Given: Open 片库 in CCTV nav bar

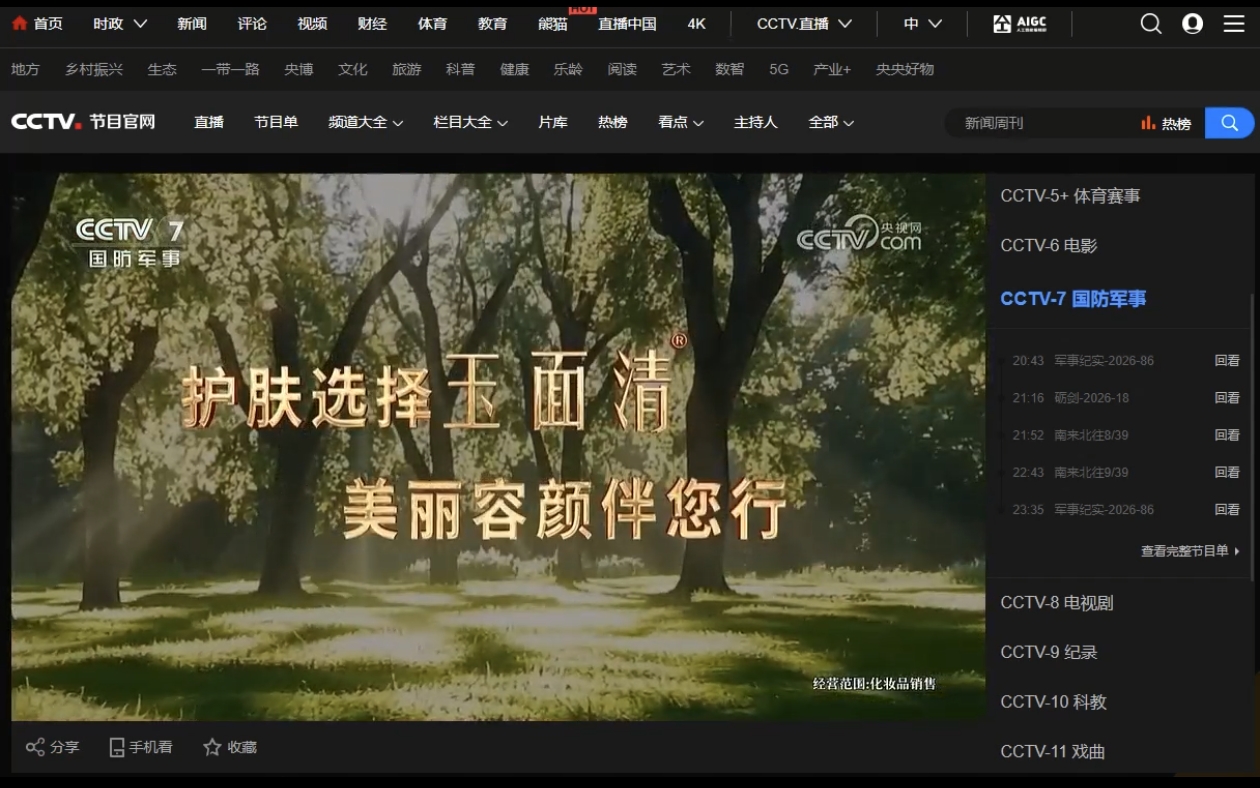Looking at the screenshot, I should [553, 122].
